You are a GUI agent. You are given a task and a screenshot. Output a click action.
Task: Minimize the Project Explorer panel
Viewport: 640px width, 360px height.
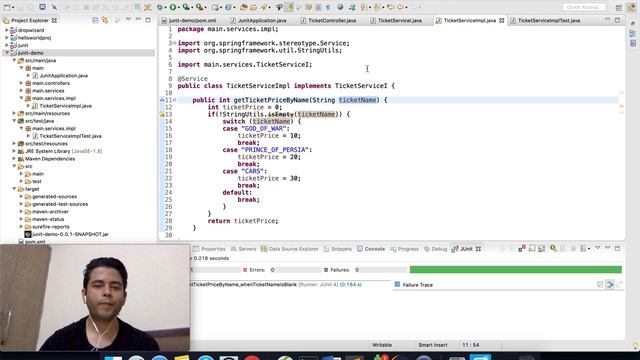click(x=138, y=20)
